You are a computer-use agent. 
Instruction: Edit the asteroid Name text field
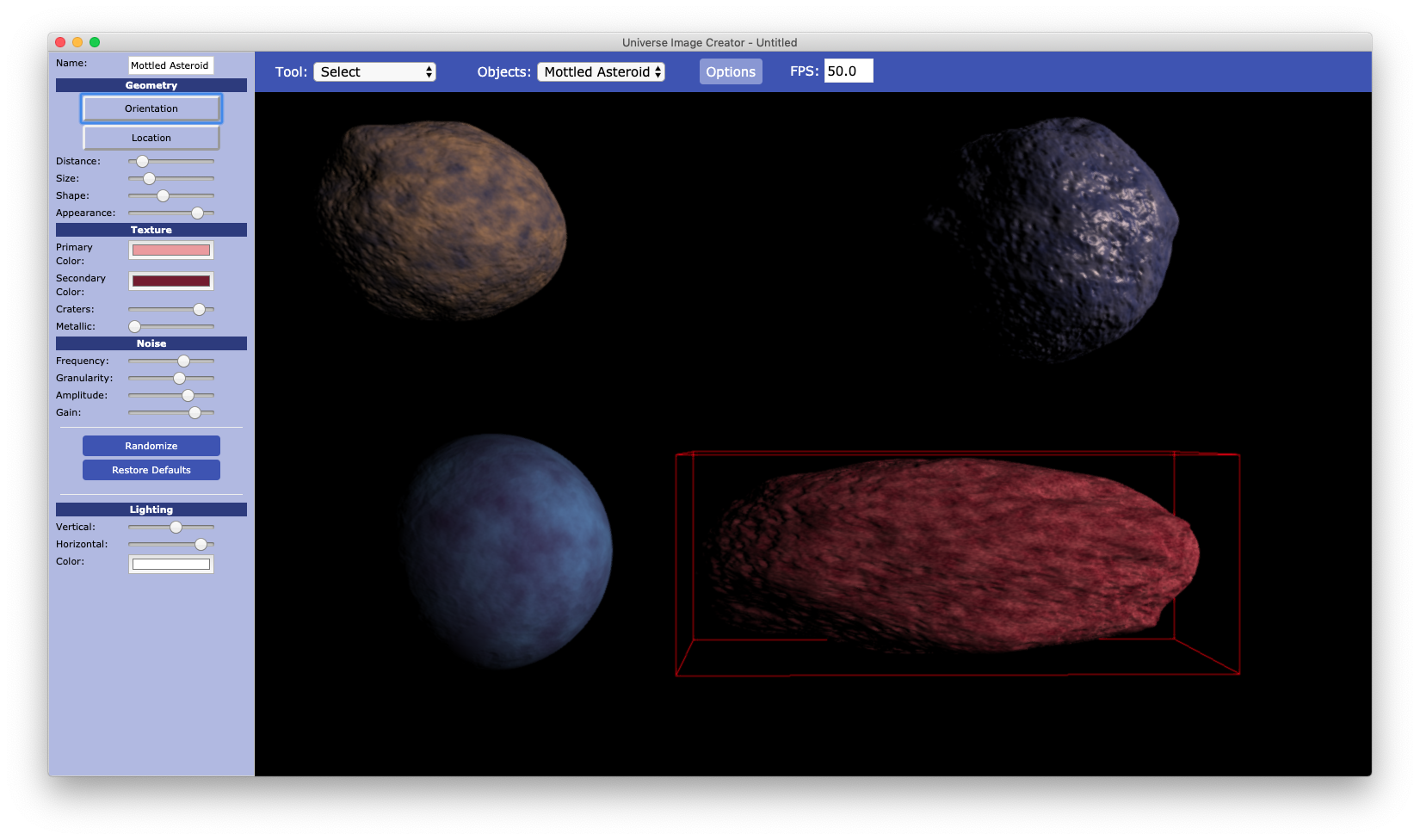click(170, 65)
